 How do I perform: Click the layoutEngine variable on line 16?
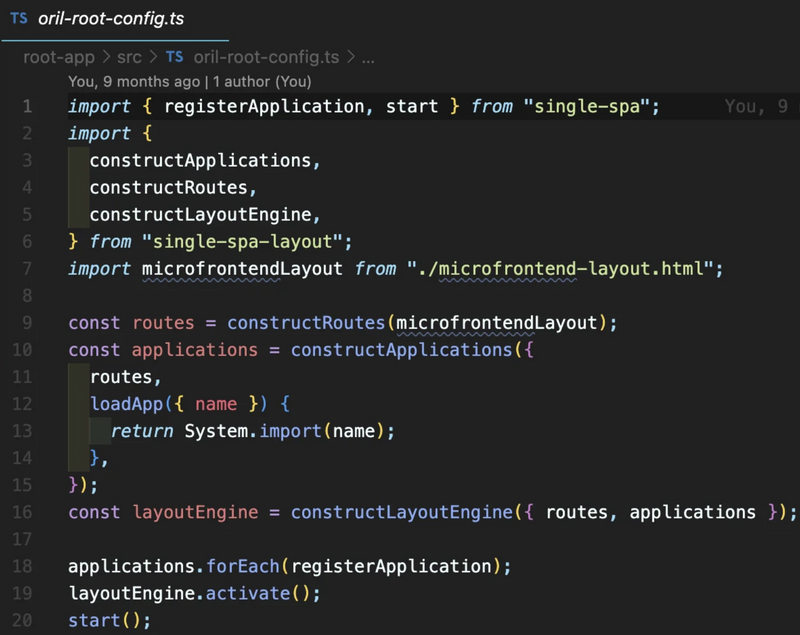click(195, 512)
